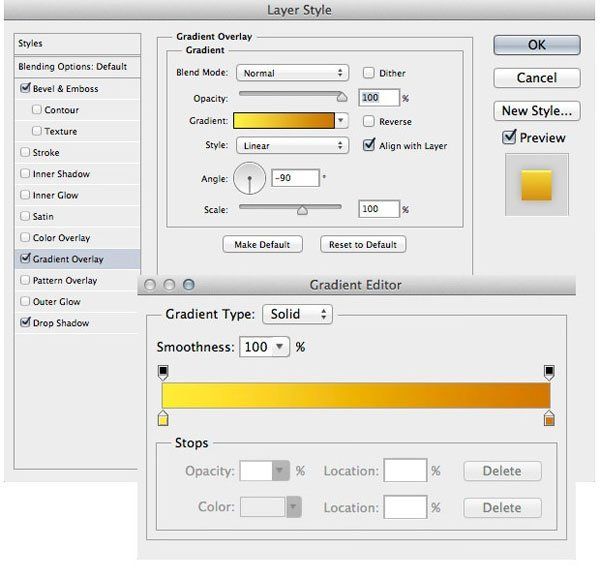
Task: Click the Scale percent input field
Action: (379, 209)
